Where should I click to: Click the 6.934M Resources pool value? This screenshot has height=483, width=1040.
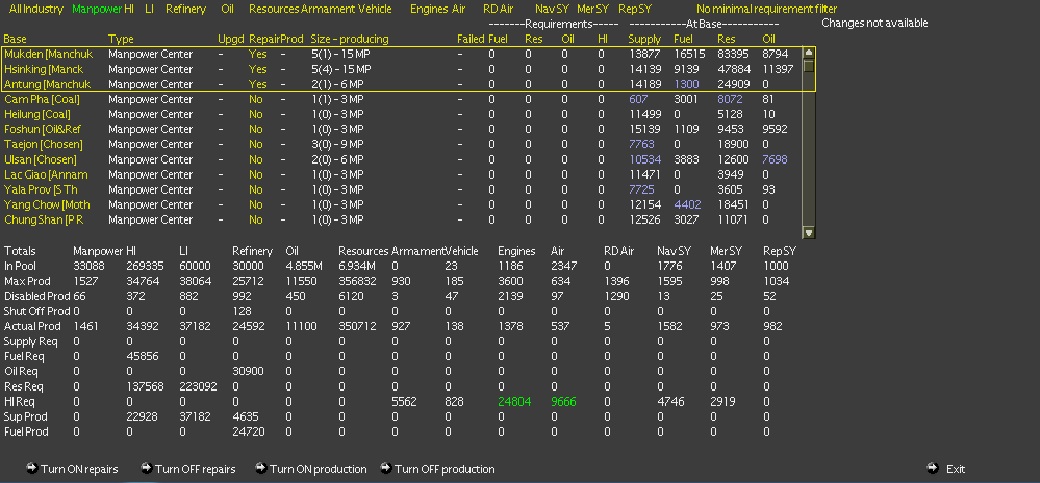click(x=357, y=266)
